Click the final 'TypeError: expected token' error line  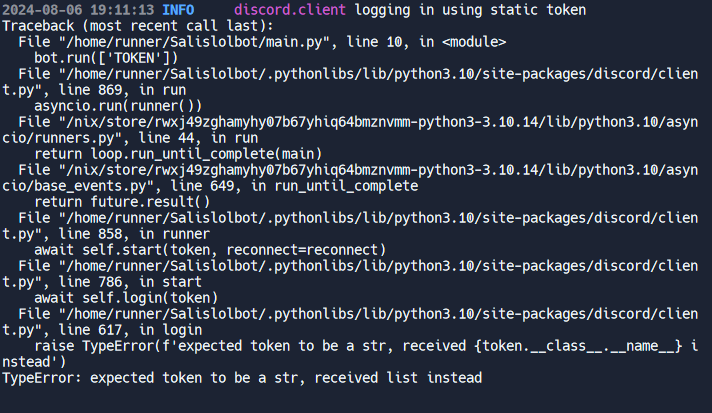242,378
